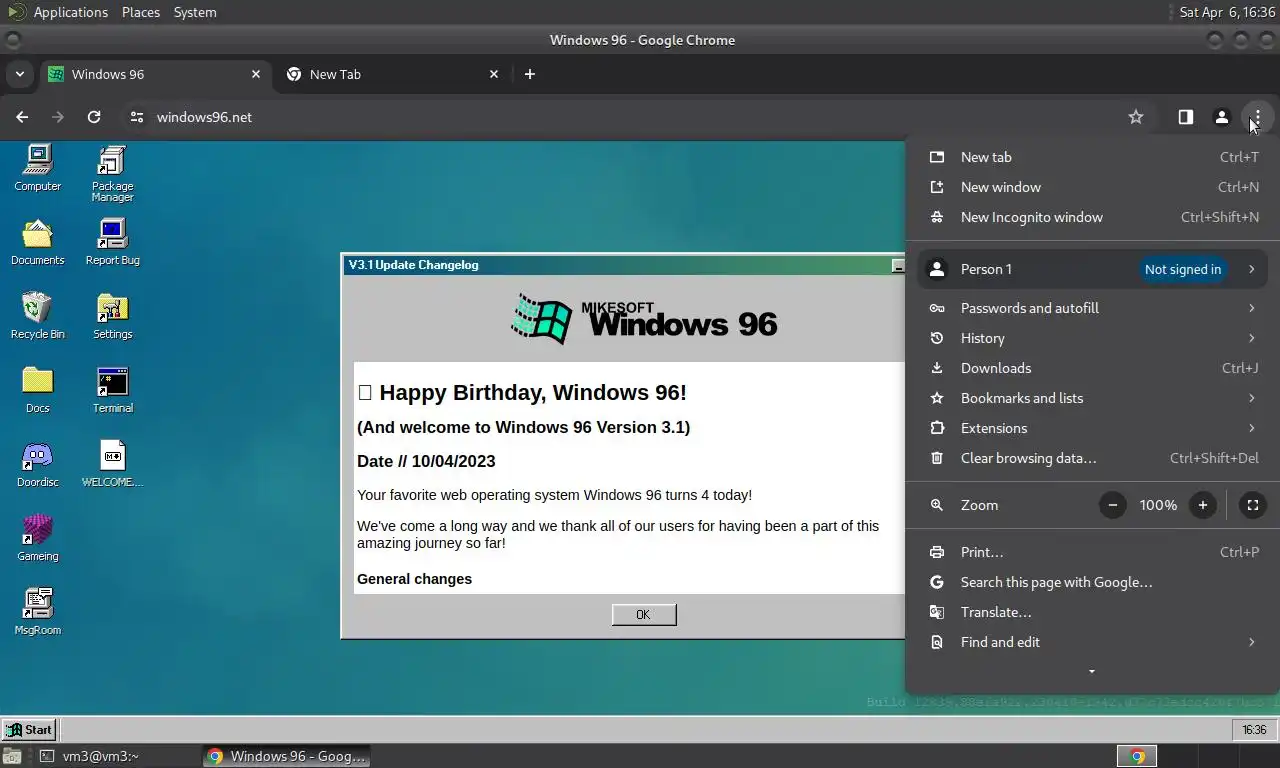The image size is (1280, 768).
Task: Select Clear browsing data menu item
Action: (1092, 458)
